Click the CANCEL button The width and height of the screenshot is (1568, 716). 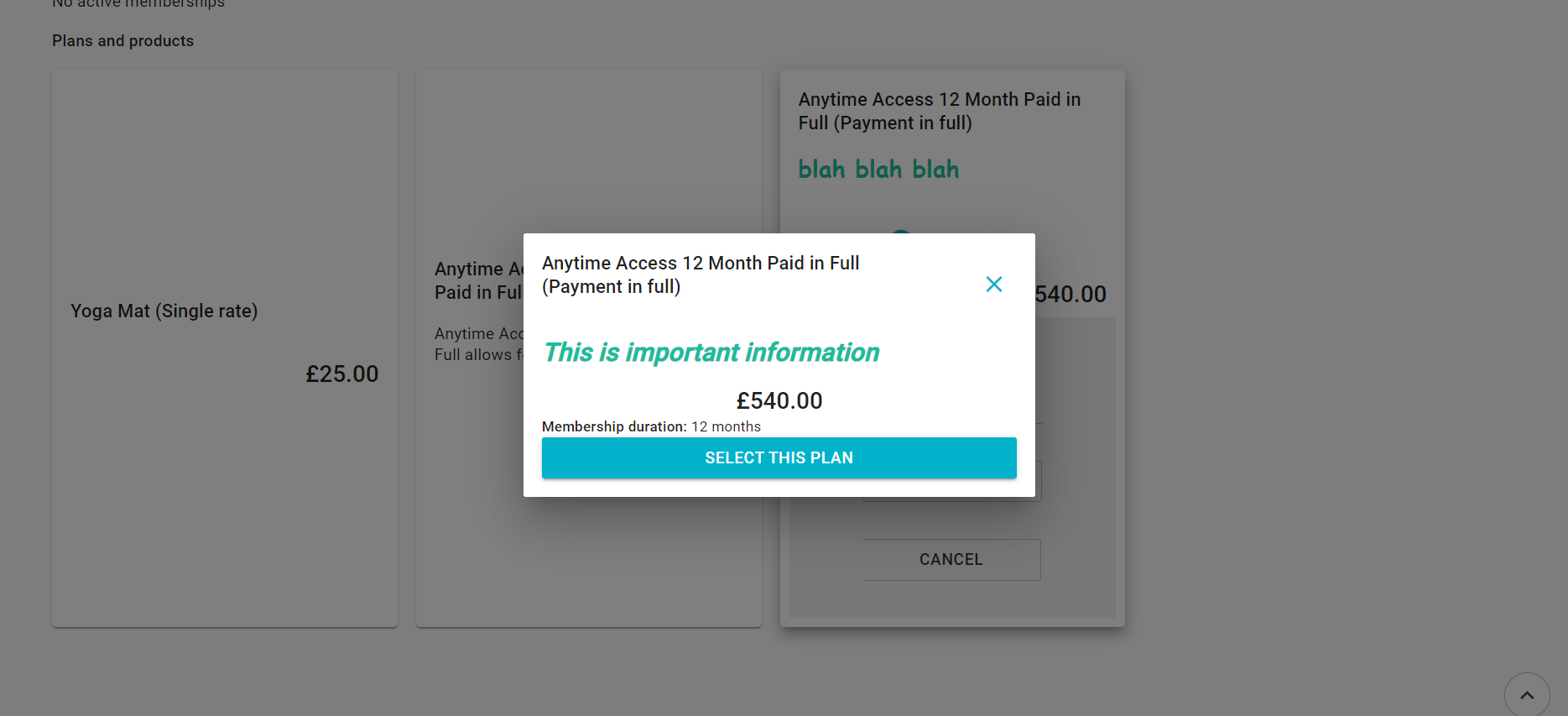[951, 560]
